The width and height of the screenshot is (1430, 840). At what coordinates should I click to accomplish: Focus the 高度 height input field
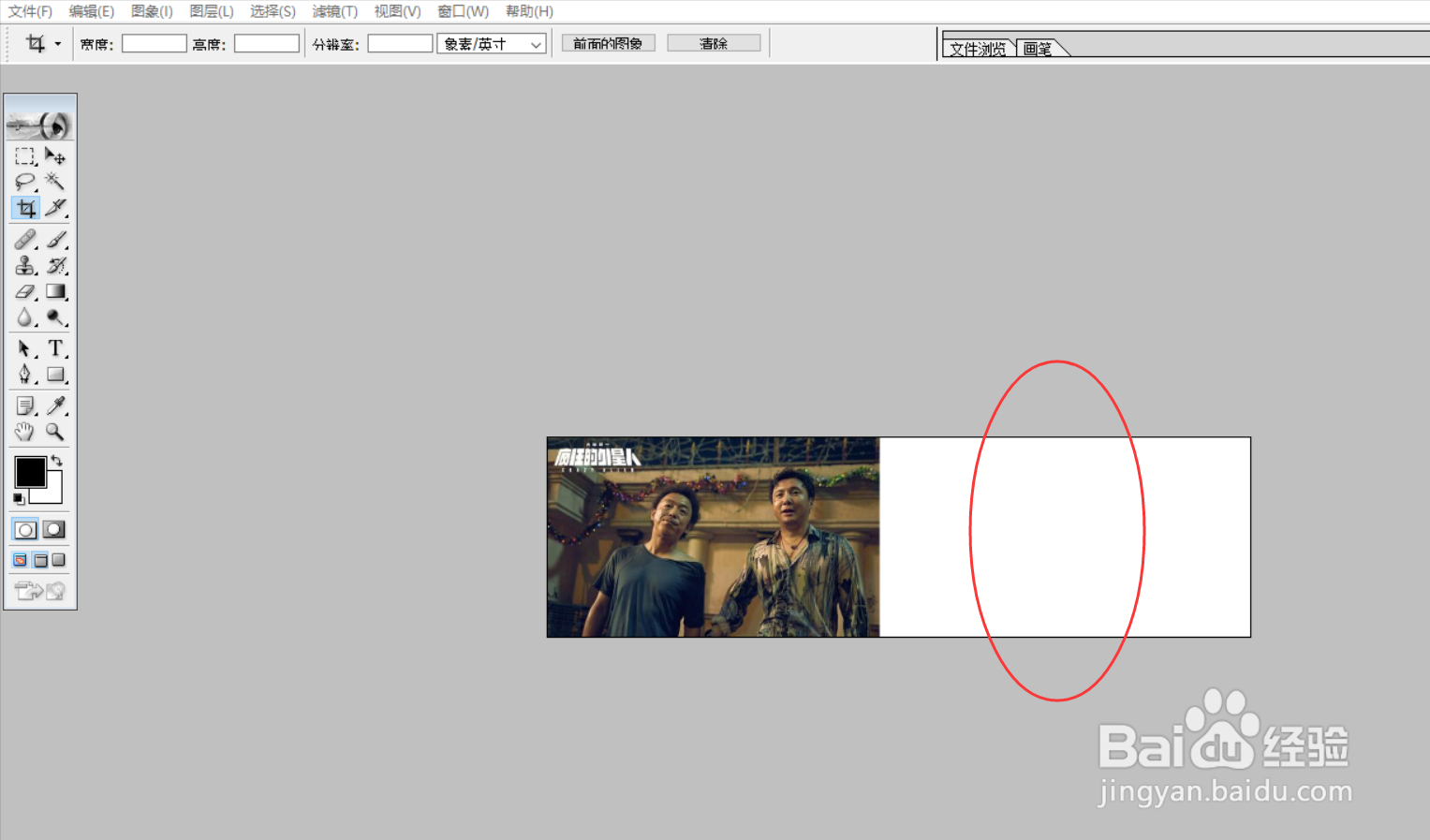[267, 44]
